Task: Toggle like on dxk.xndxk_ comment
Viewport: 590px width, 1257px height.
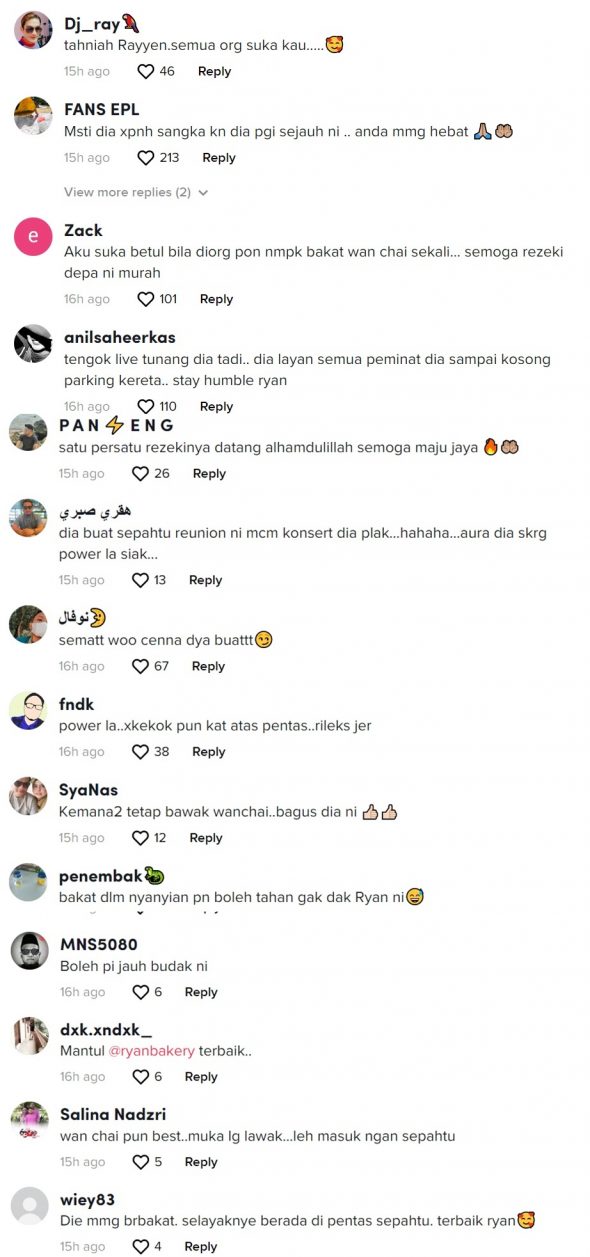Action: coord(141,1077)
